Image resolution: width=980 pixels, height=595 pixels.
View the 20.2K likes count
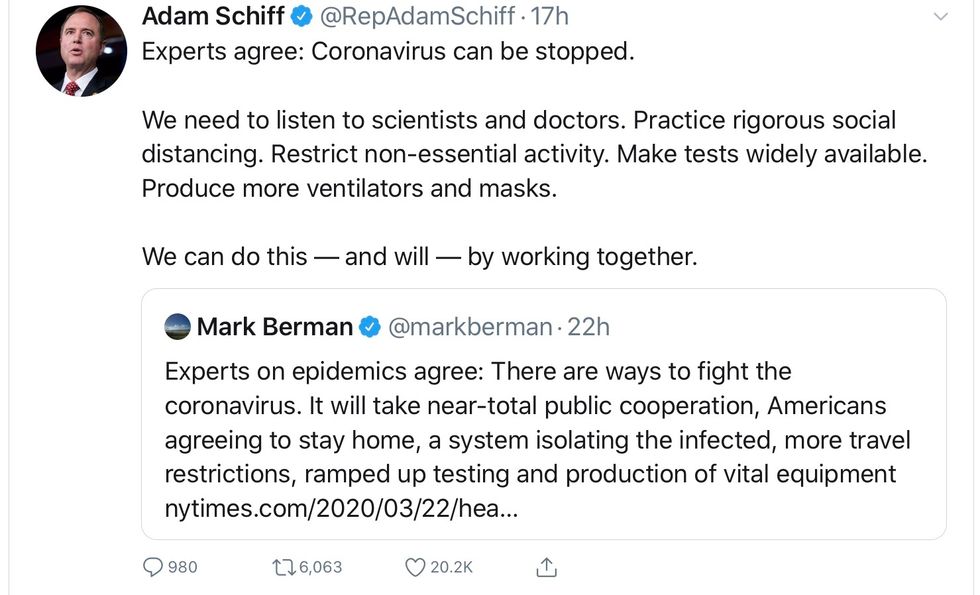pos(452,567)
